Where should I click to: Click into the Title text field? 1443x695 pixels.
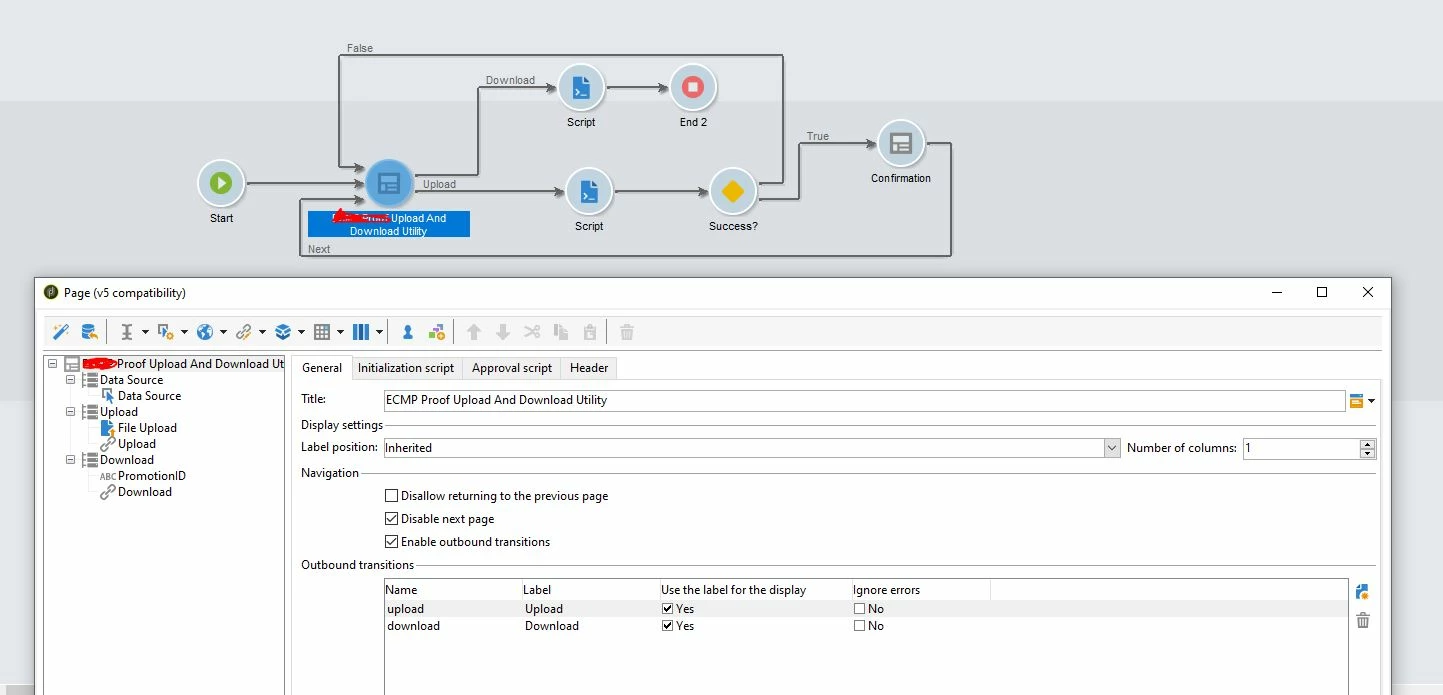[x=864, y=400]
